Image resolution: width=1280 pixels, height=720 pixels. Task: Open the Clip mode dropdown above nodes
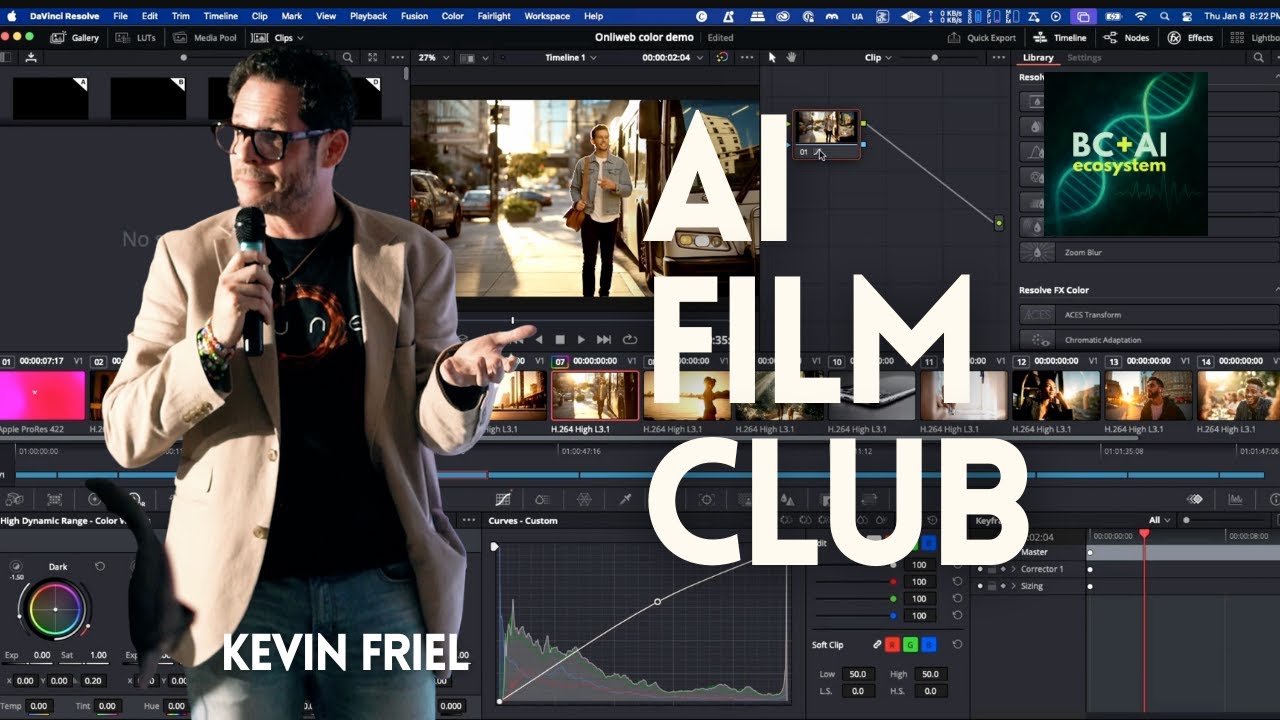878,57
